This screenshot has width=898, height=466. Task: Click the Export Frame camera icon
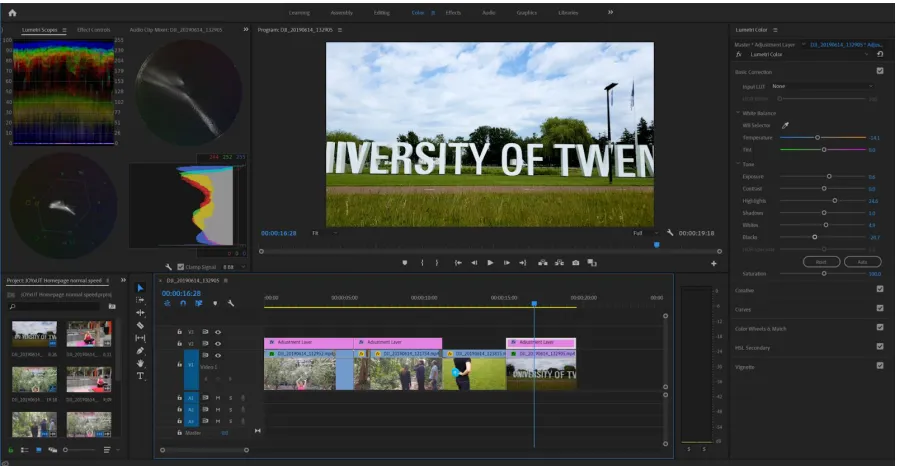coord(576,263)
